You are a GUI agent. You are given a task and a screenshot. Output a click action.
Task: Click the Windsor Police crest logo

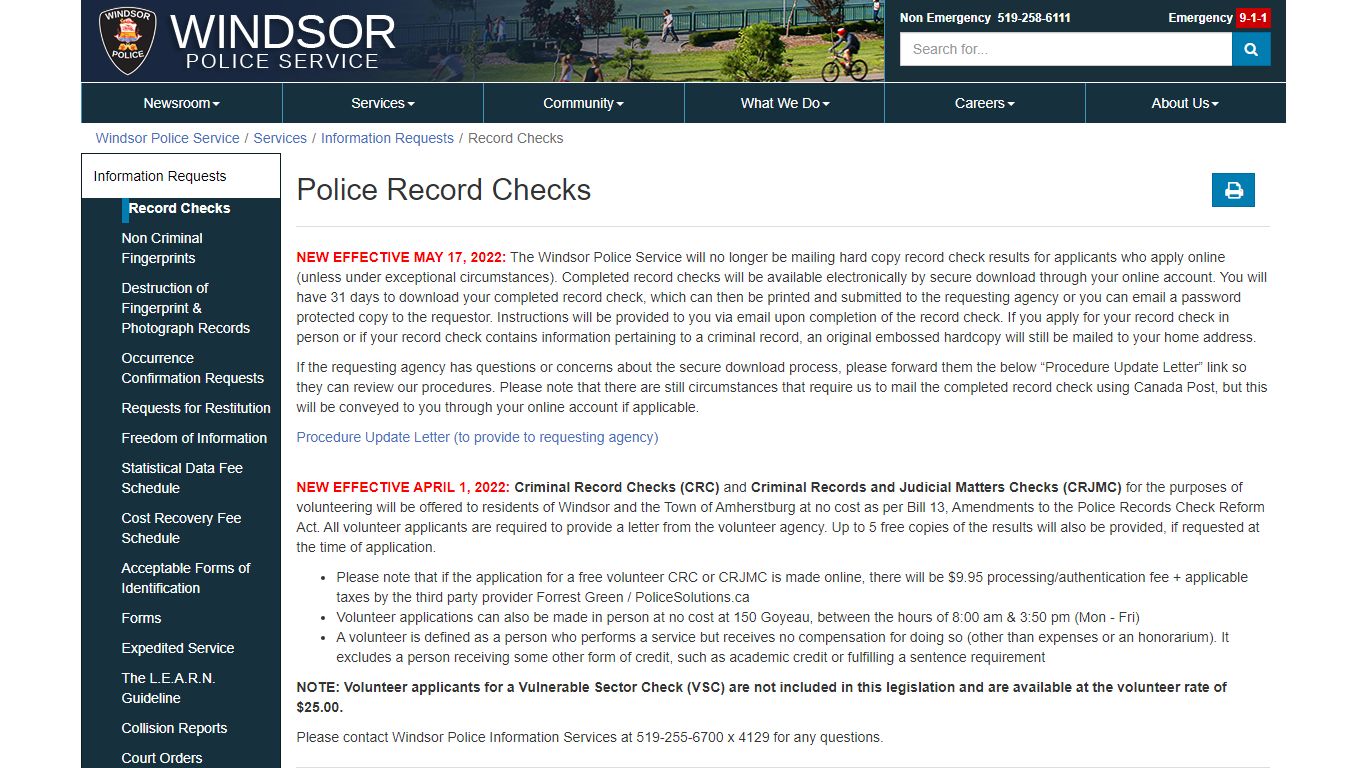click(x=127, y=41)
